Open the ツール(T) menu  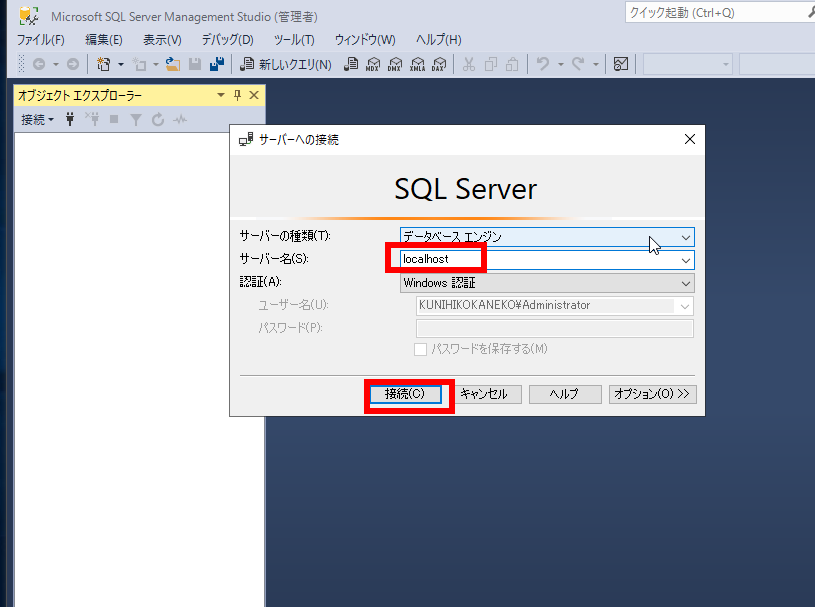click(294, 39)
